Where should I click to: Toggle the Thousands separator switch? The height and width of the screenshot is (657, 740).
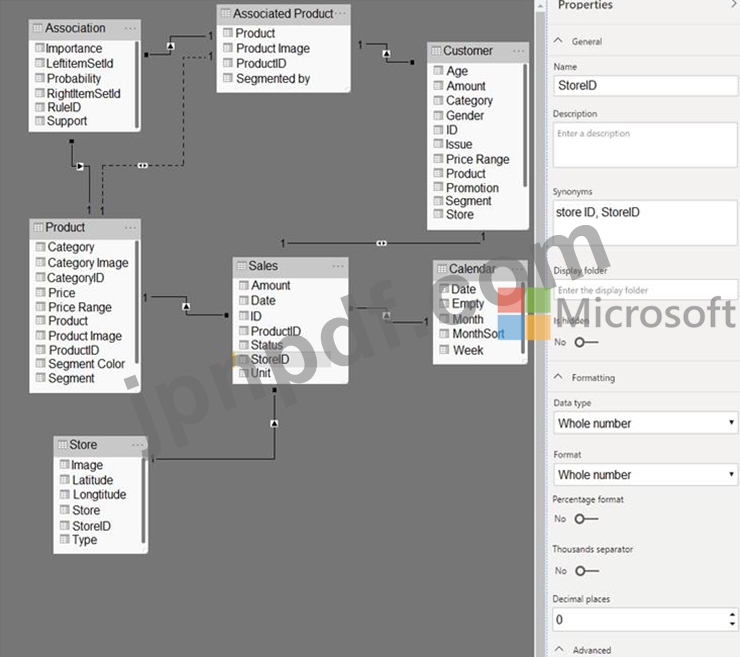click(x=587, y=571)
